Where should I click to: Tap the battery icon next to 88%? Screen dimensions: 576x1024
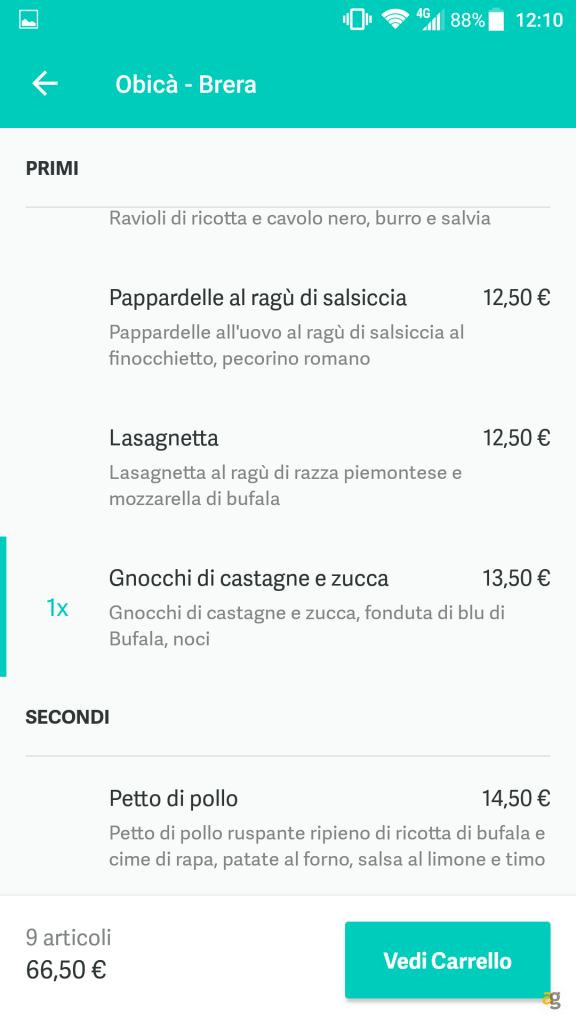(496, 17)
